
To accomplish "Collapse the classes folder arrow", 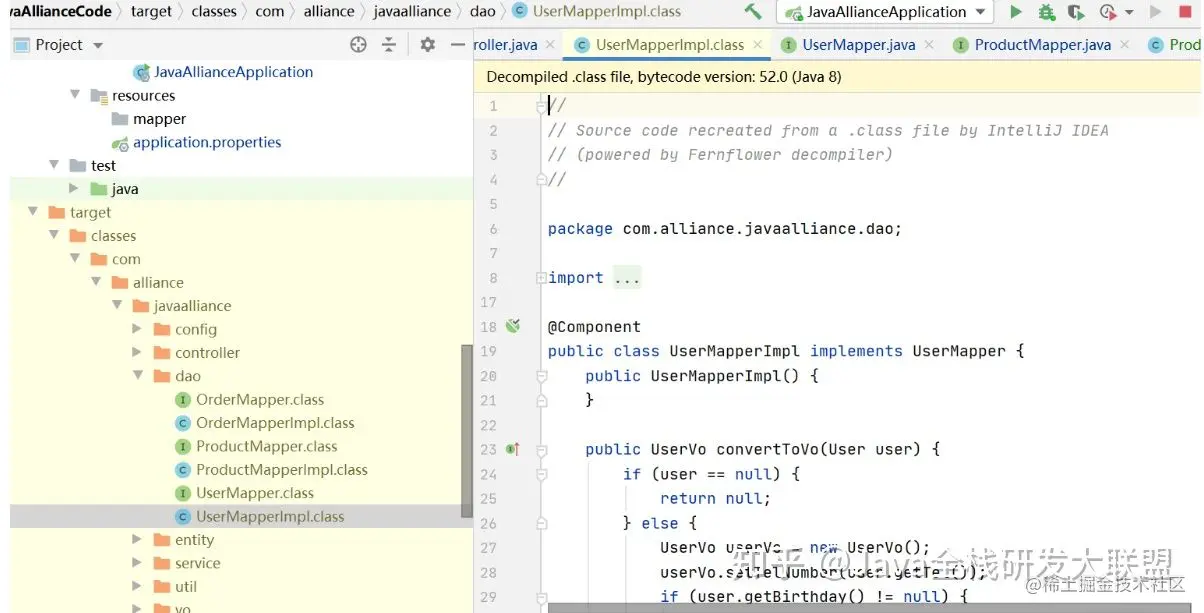I will (x=54, y=235).
